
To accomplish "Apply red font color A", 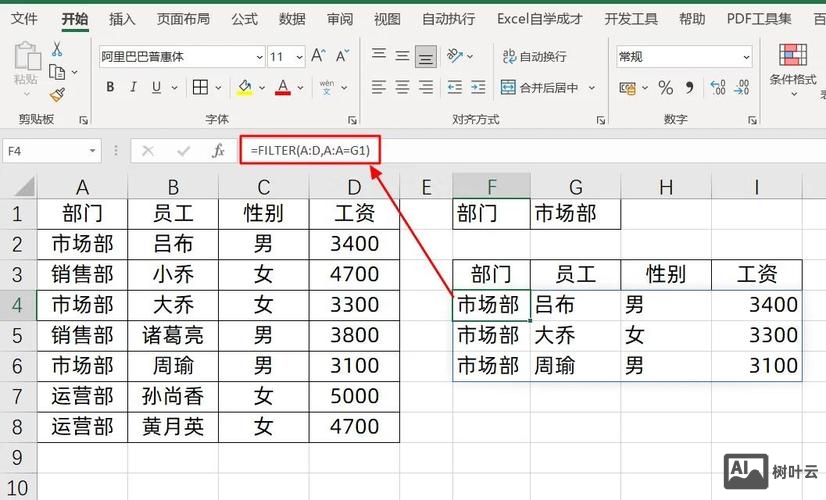I will pos(283,87).
